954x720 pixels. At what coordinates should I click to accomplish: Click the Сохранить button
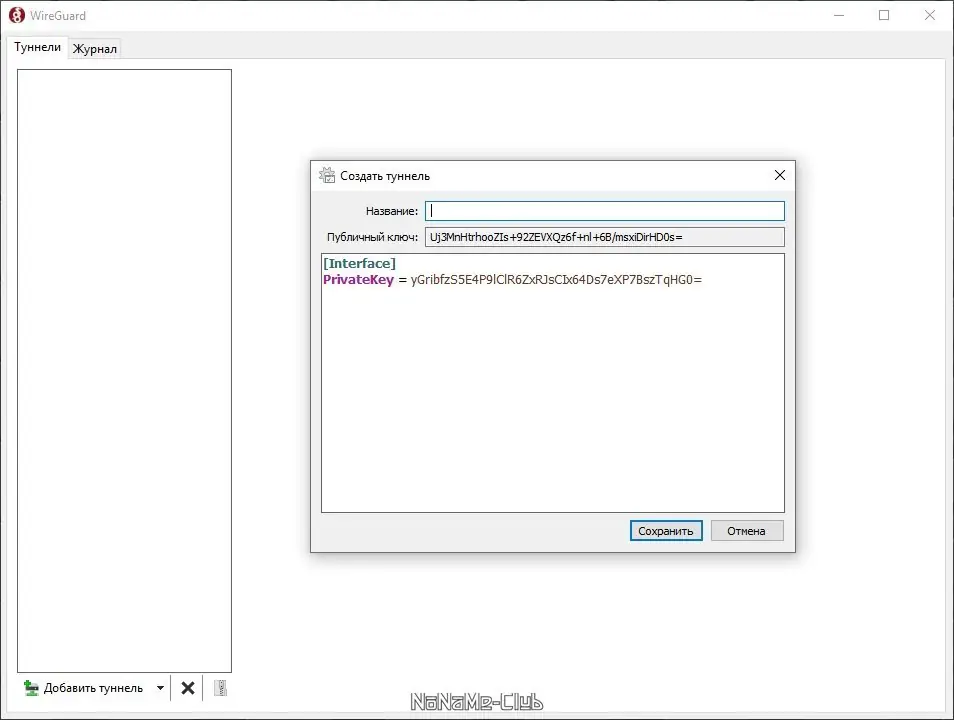(x=666, y=531)
